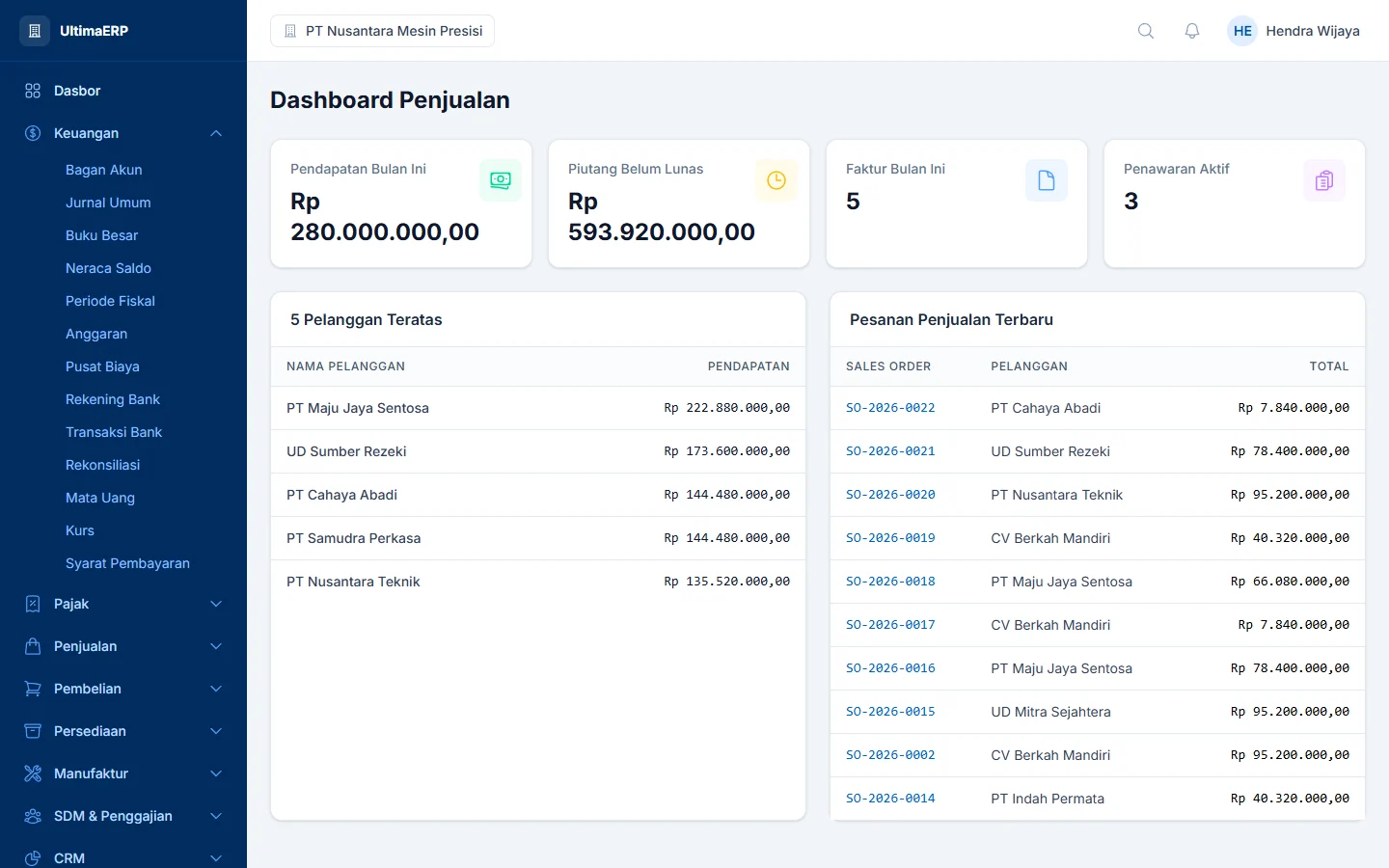Open the Syarat Pembayaran page
Image resolution: width=1389 pixels, height=868 pixels.
click(127, 563)
